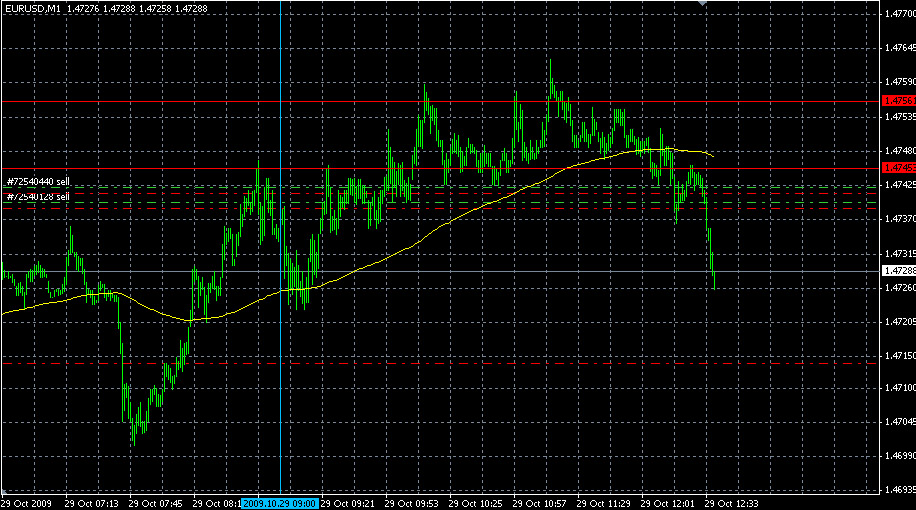The width and height of the screenshot is (916, 510).
Task: Click the chart shift triangle marker
Action: click(x=705, y=5)
